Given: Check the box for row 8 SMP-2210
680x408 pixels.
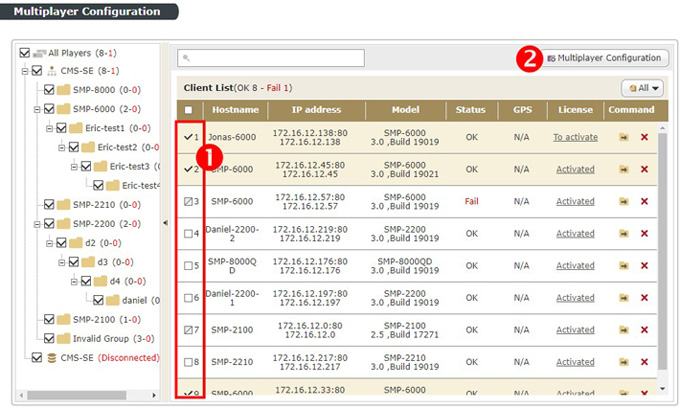Looking at the screenshot, I should pyautogui.click(x=188, y=362).
